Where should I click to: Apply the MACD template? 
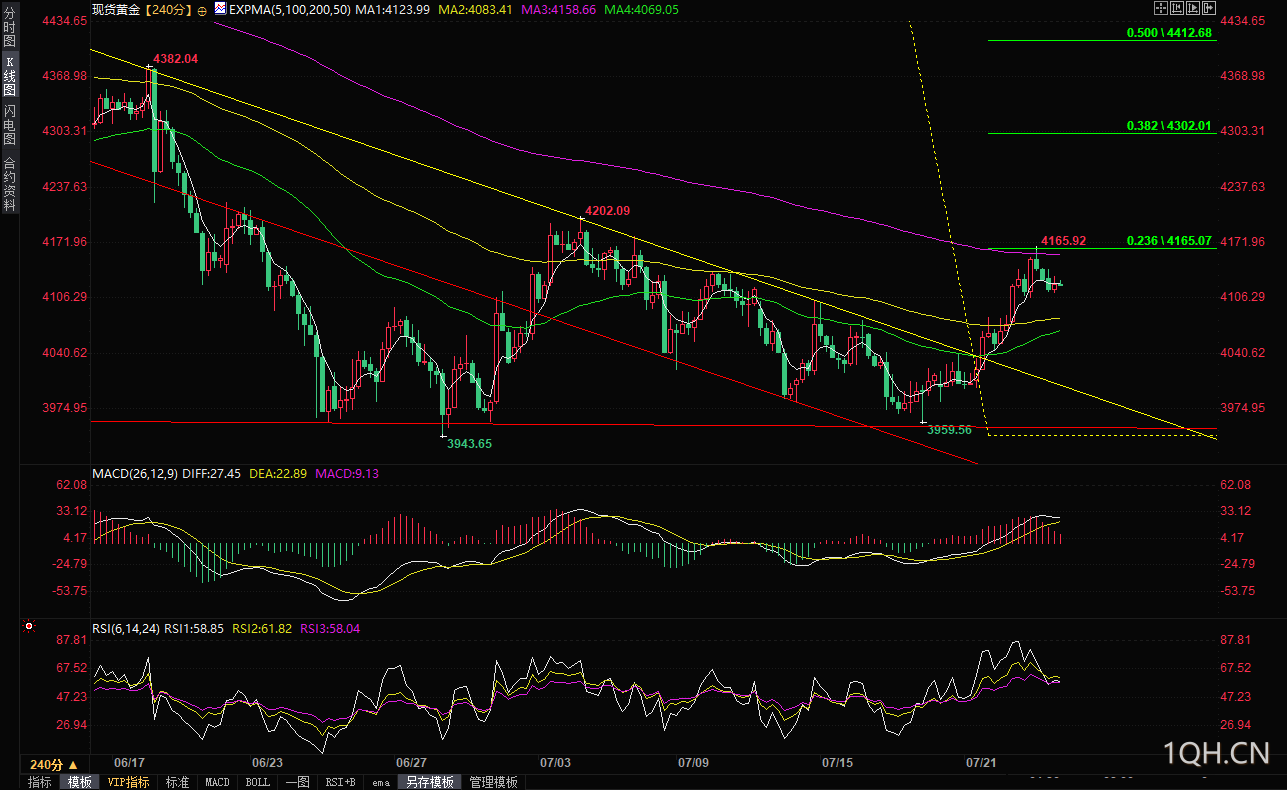pos(217,782)
